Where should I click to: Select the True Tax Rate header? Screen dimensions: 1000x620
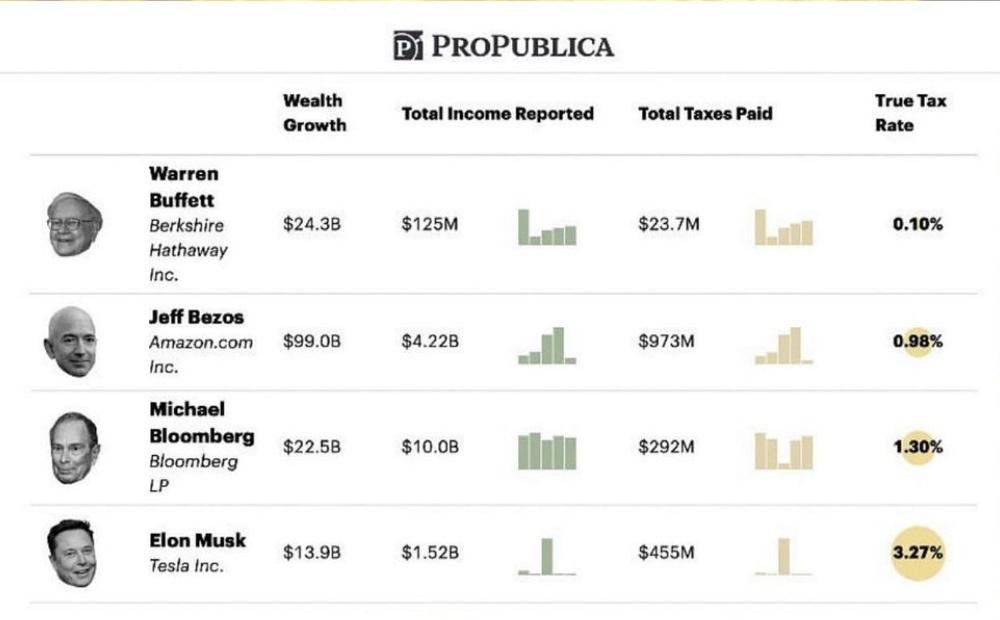pos(910,113)
